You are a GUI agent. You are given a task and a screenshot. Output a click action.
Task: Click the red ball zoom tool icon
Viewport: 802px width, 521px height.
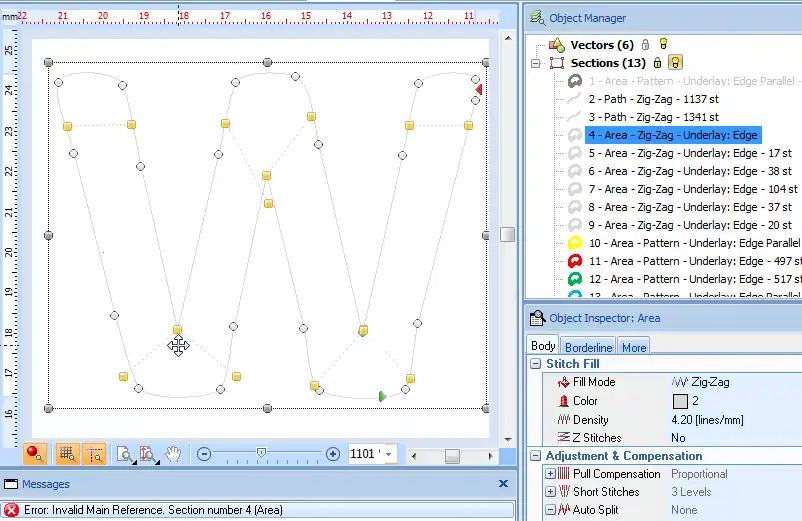pyautogui.click(x=34, y=454)
